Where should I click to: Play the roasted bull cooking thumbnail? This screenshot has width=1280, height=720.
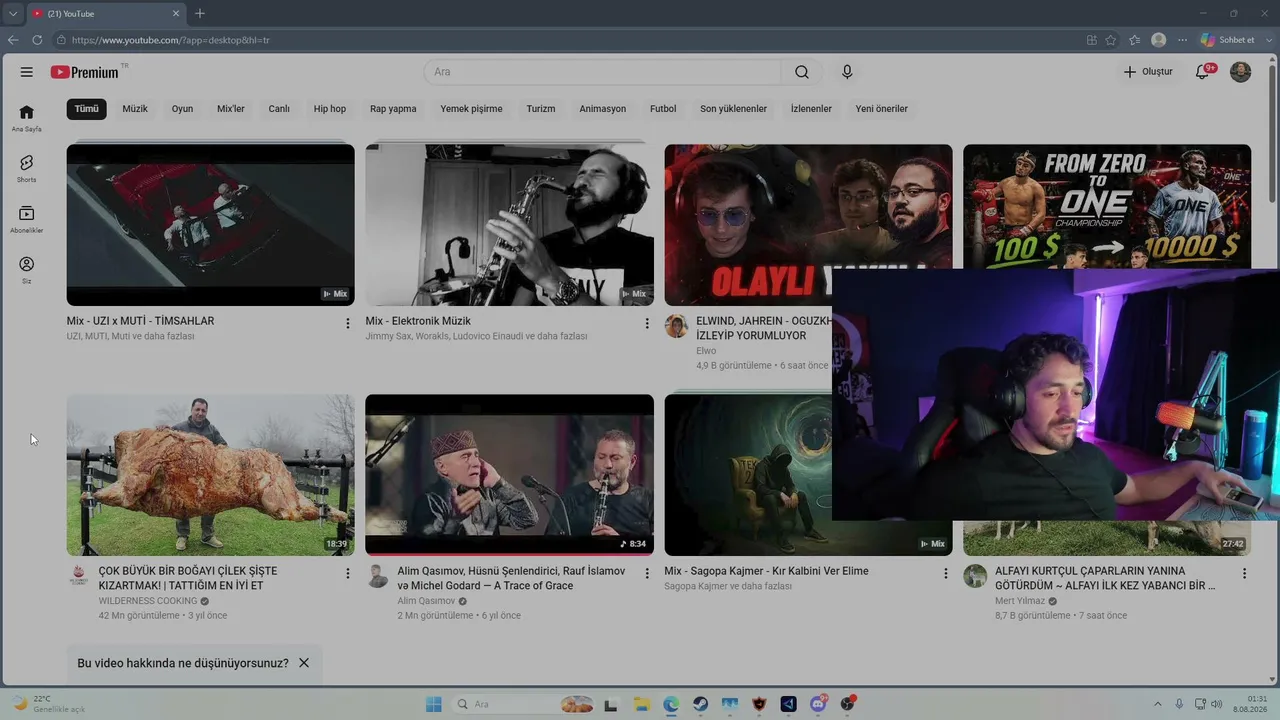pos(210,475)
